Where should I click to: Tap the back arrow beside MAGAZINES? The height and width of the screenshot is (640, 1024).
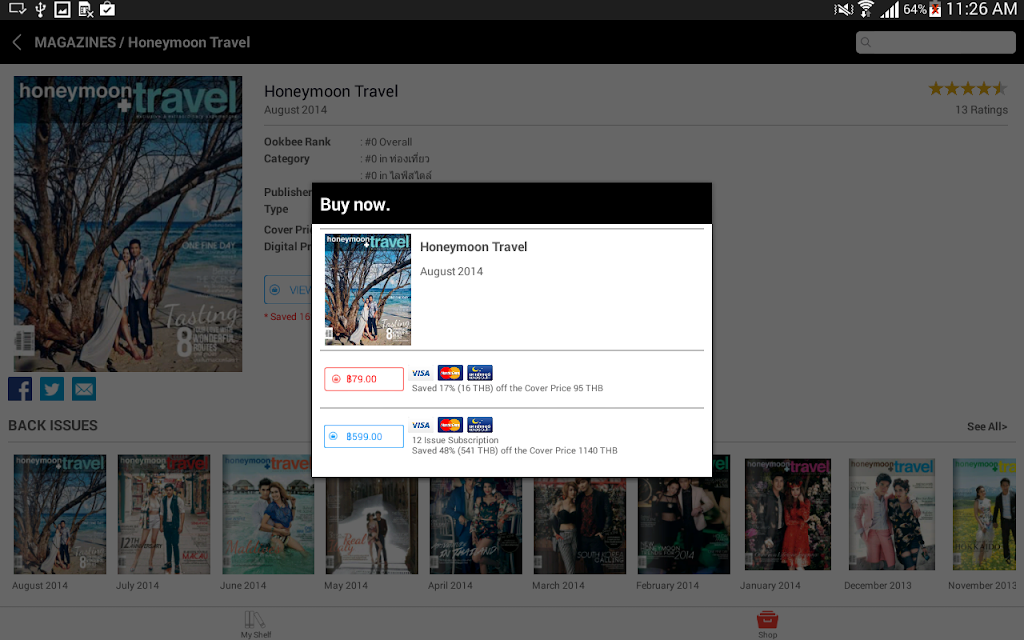pos(17,42)
